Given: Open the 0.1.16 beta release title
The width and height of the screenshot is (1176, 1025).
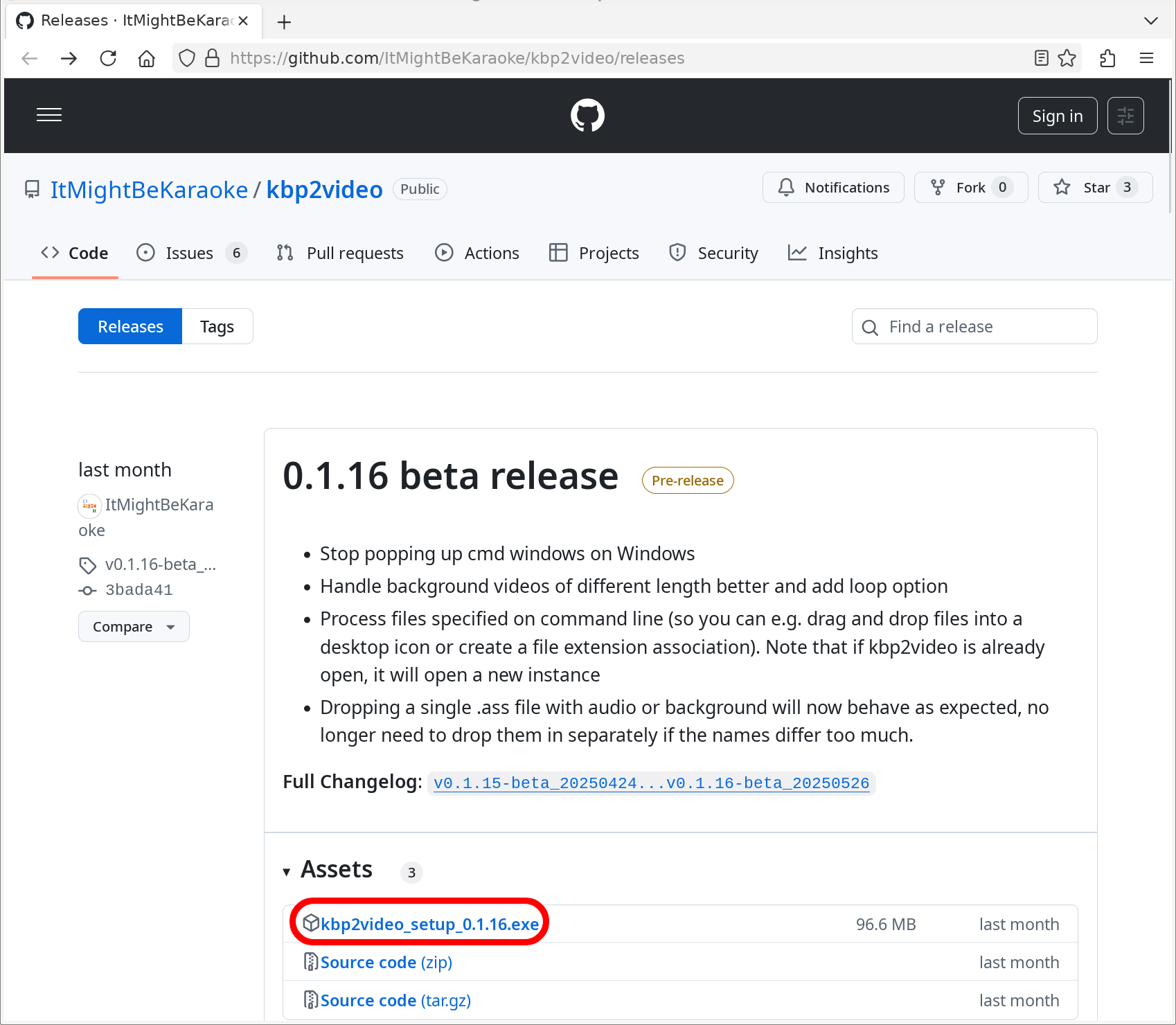Looking at the screenshot, I should (450, 476).
